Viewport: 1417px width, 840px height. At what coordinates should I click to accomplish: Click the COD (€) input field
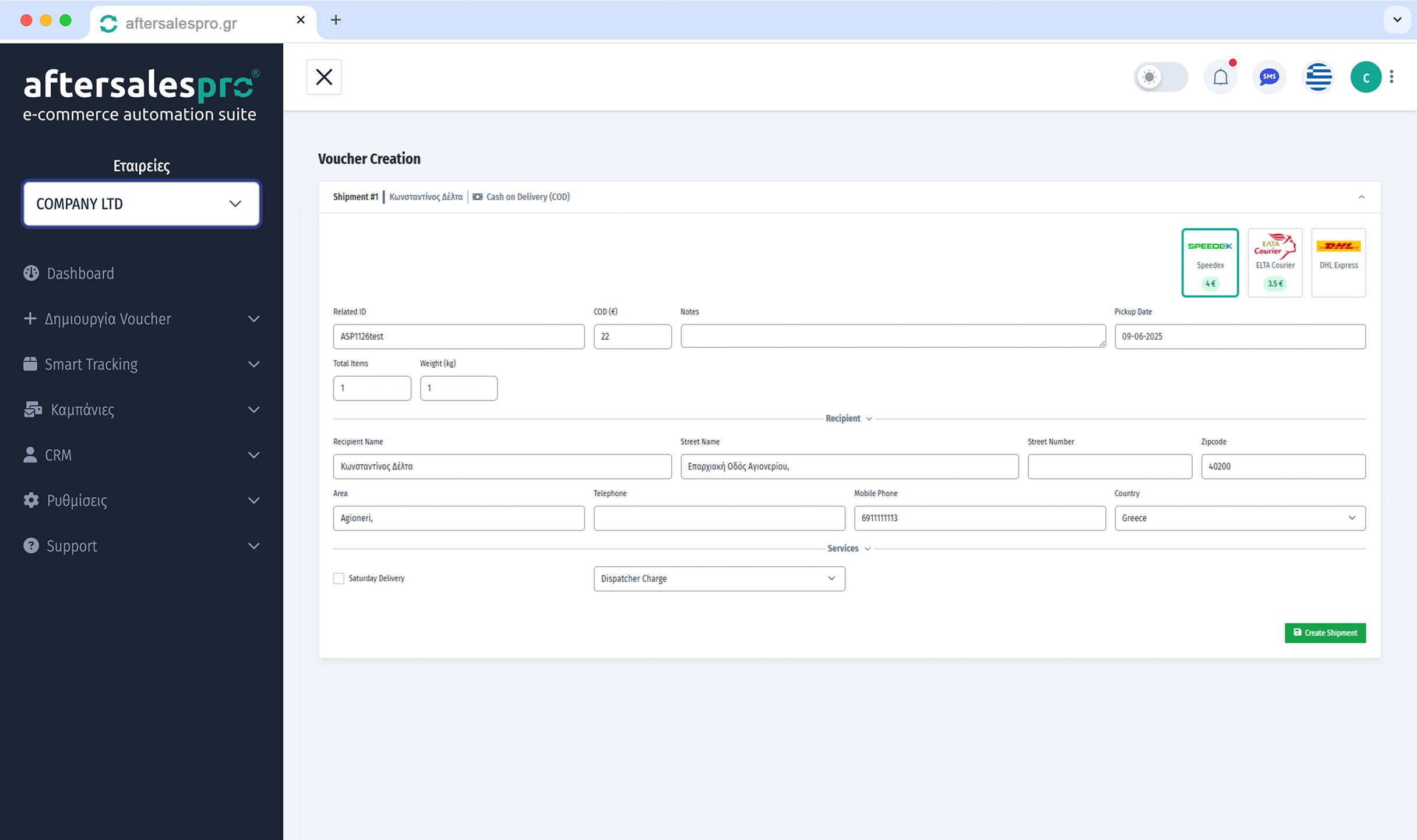(632, 336)
